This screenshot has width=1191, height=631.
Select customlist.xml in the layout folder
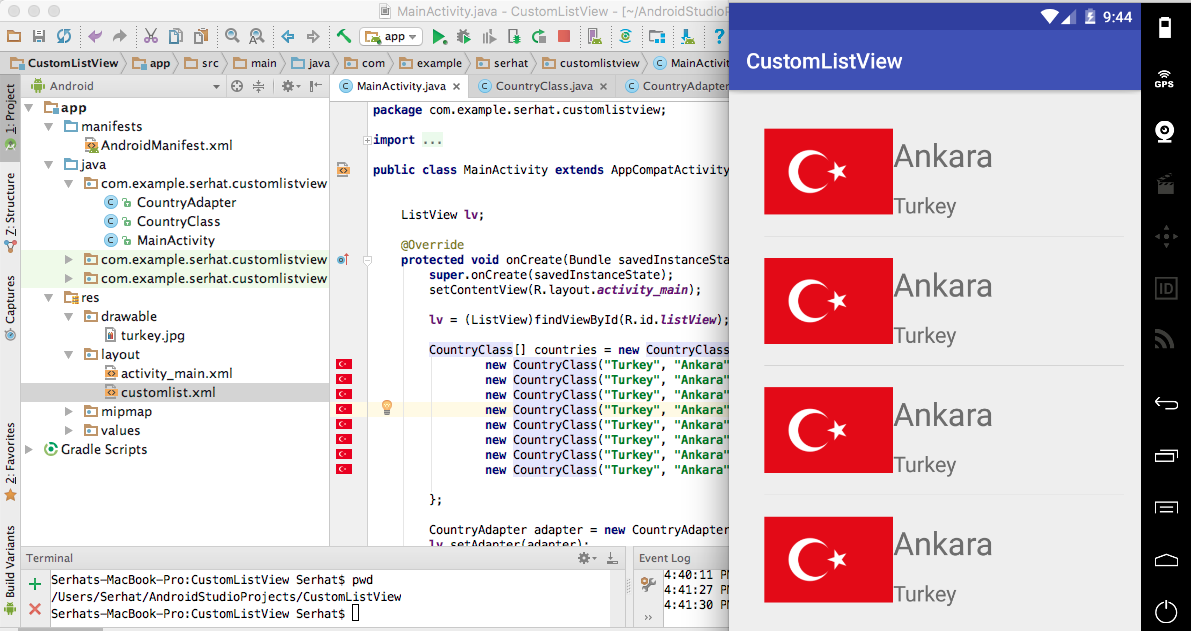point(168,393)
